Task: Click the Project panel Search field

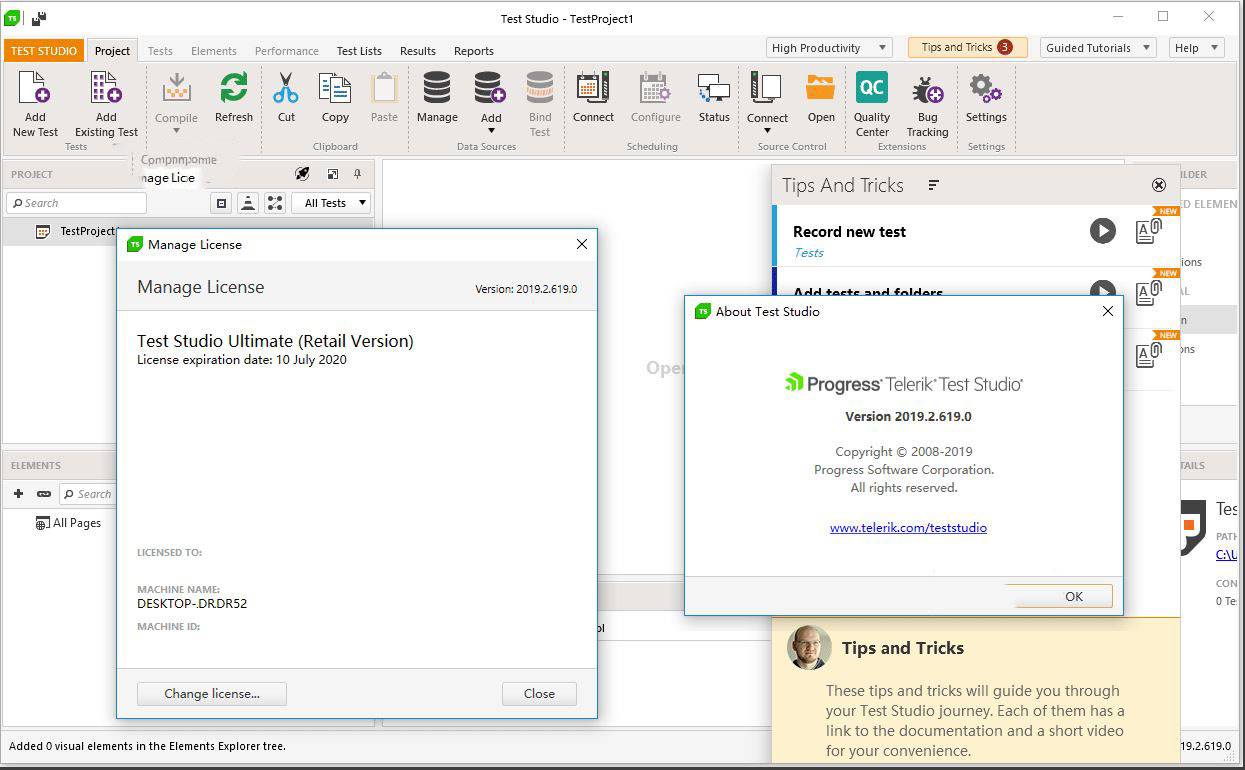Action: pos(77,203)
